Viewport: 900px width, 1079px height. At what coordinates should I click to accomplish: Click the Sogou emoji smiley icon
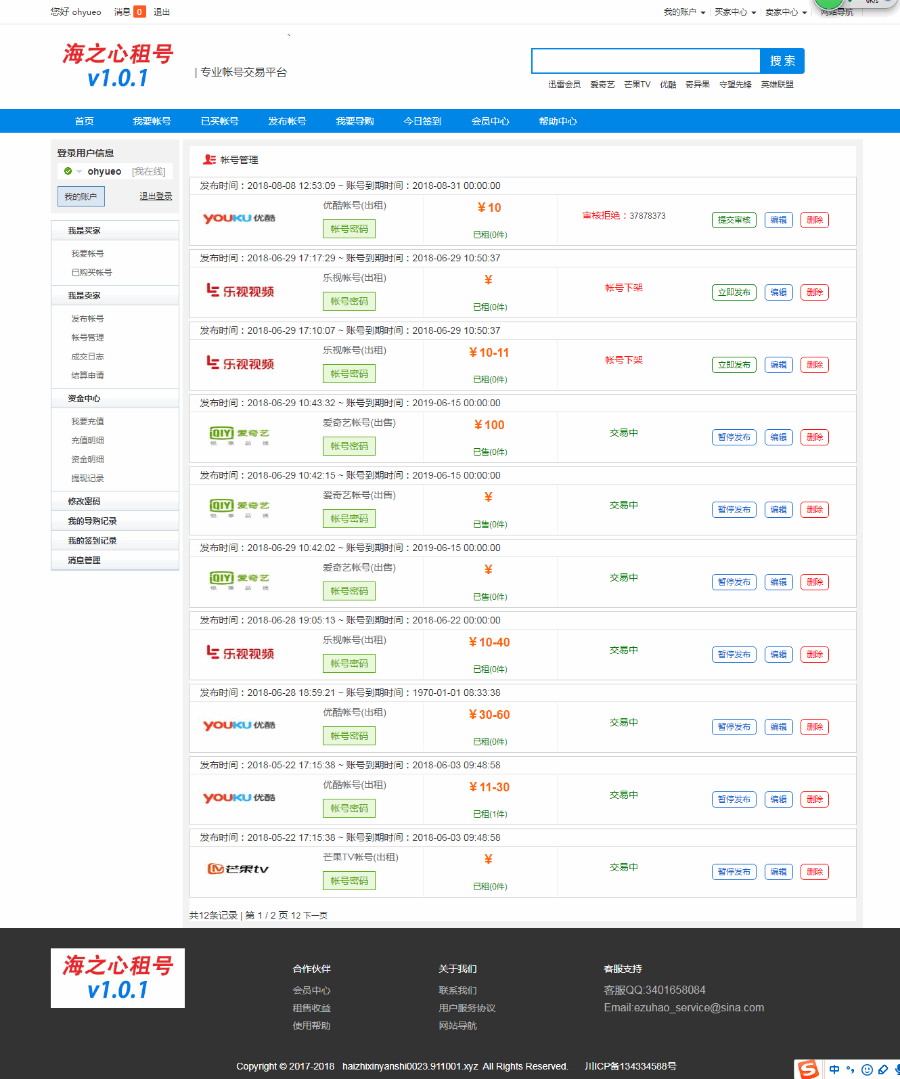click(x=867, y=1069)
